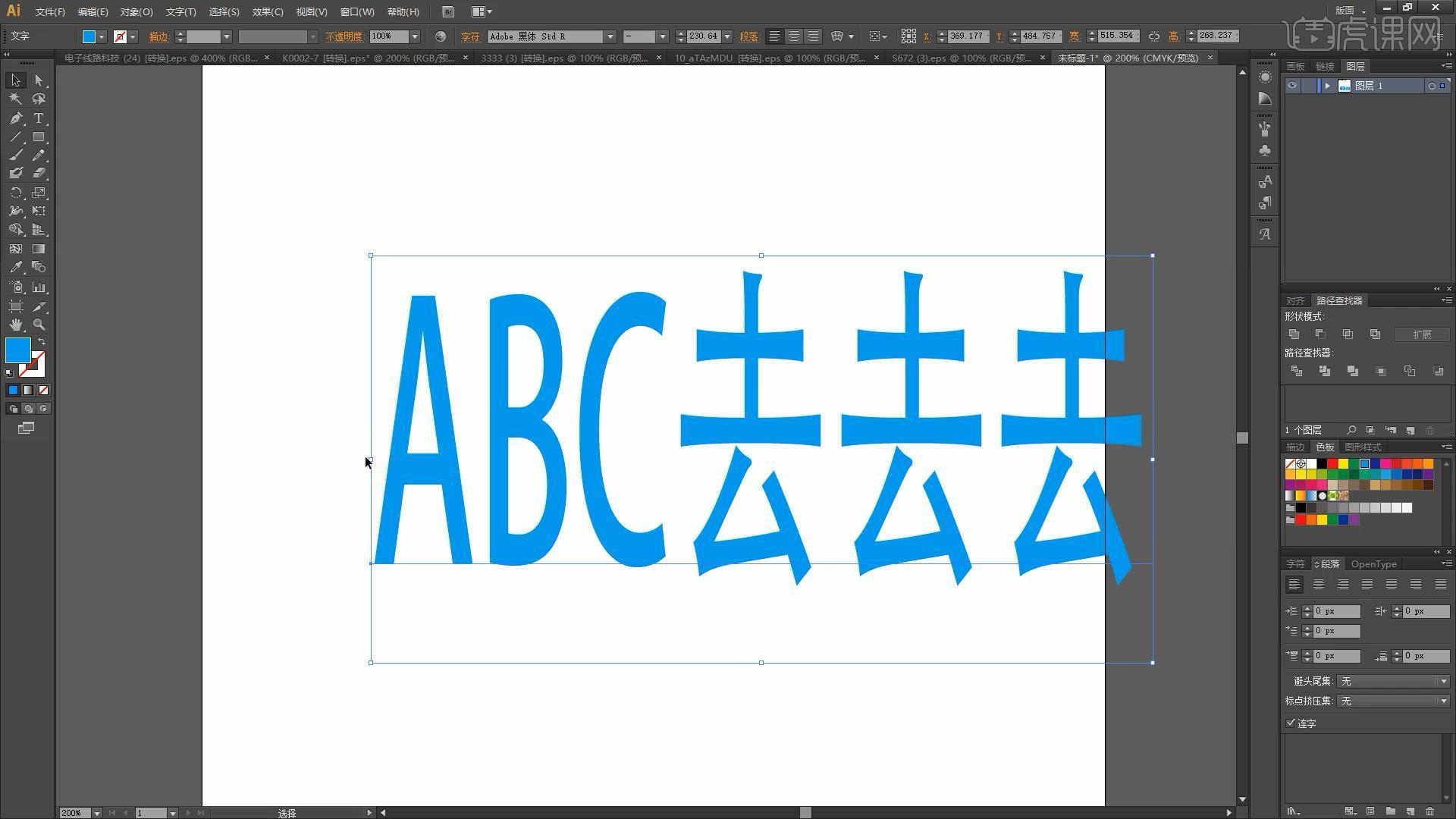Click the 描边 stroke label in control bar
Viewport: 1456px width, 819px height.
pos(158,36)
